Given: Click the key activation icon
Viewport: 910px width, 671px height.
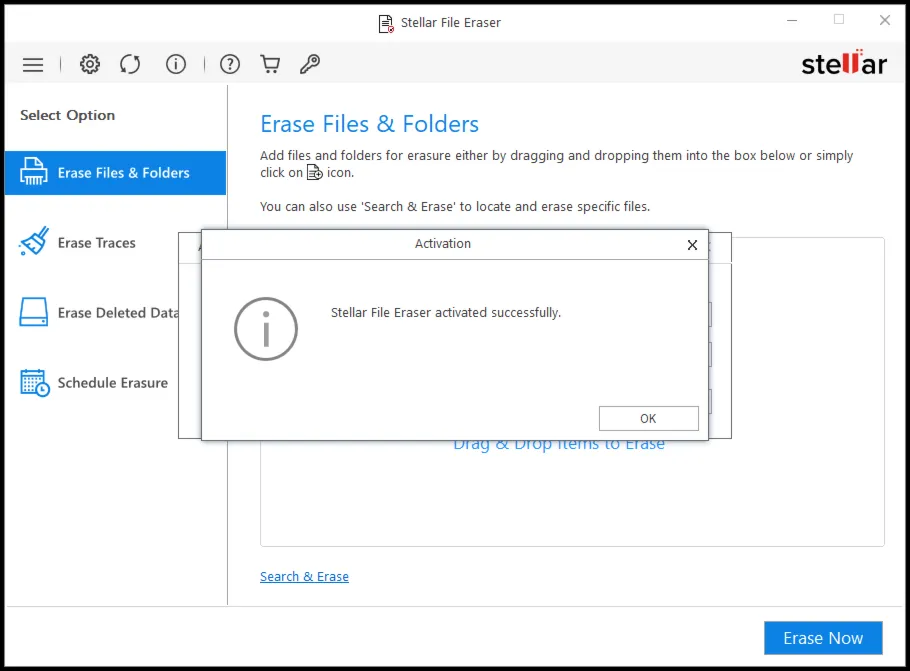Looking at the screenshot, I should [x=310, y=64].
